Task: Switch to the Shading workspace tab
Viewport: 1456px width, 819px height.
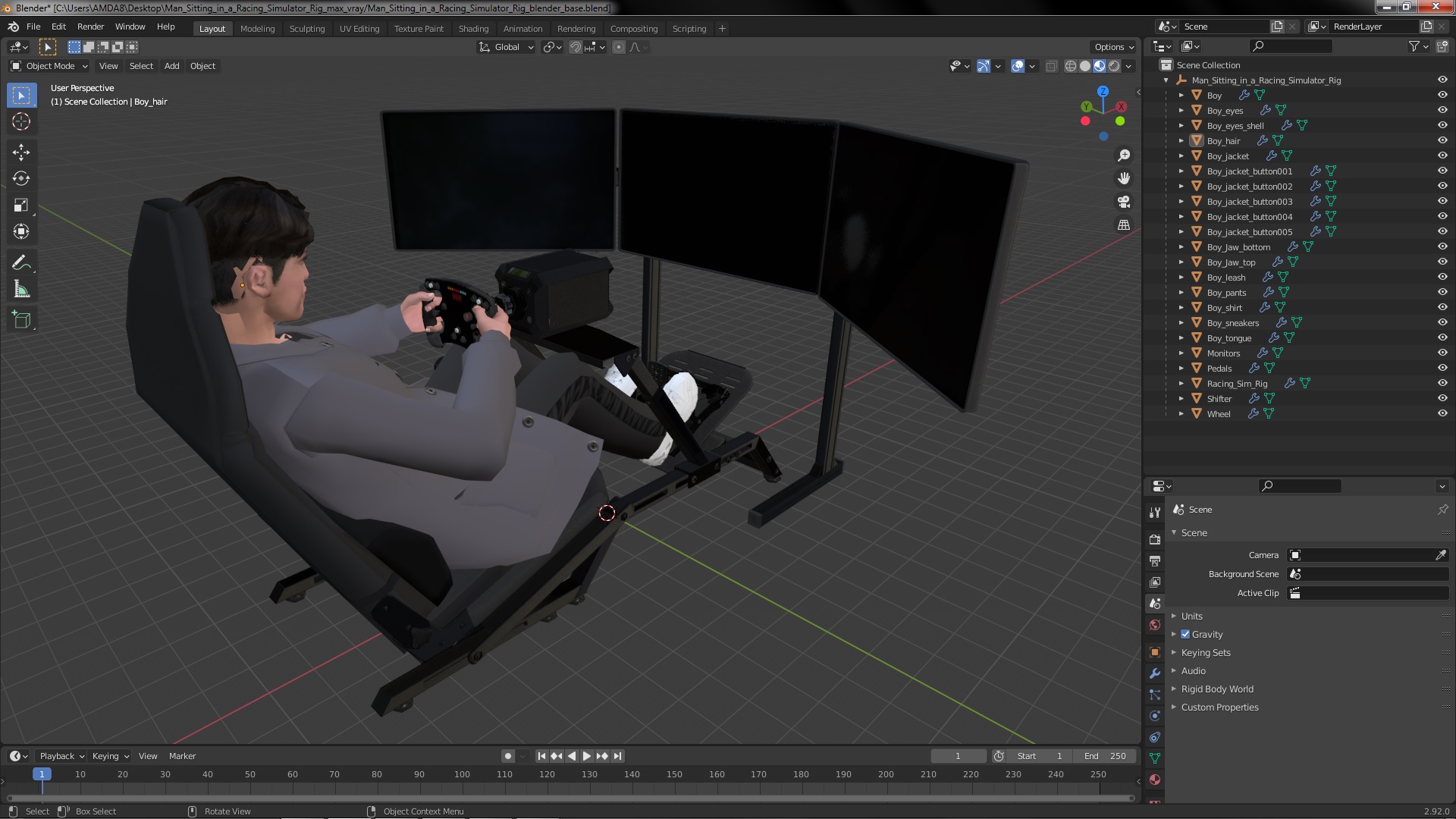Action: [x=473, y=28]
